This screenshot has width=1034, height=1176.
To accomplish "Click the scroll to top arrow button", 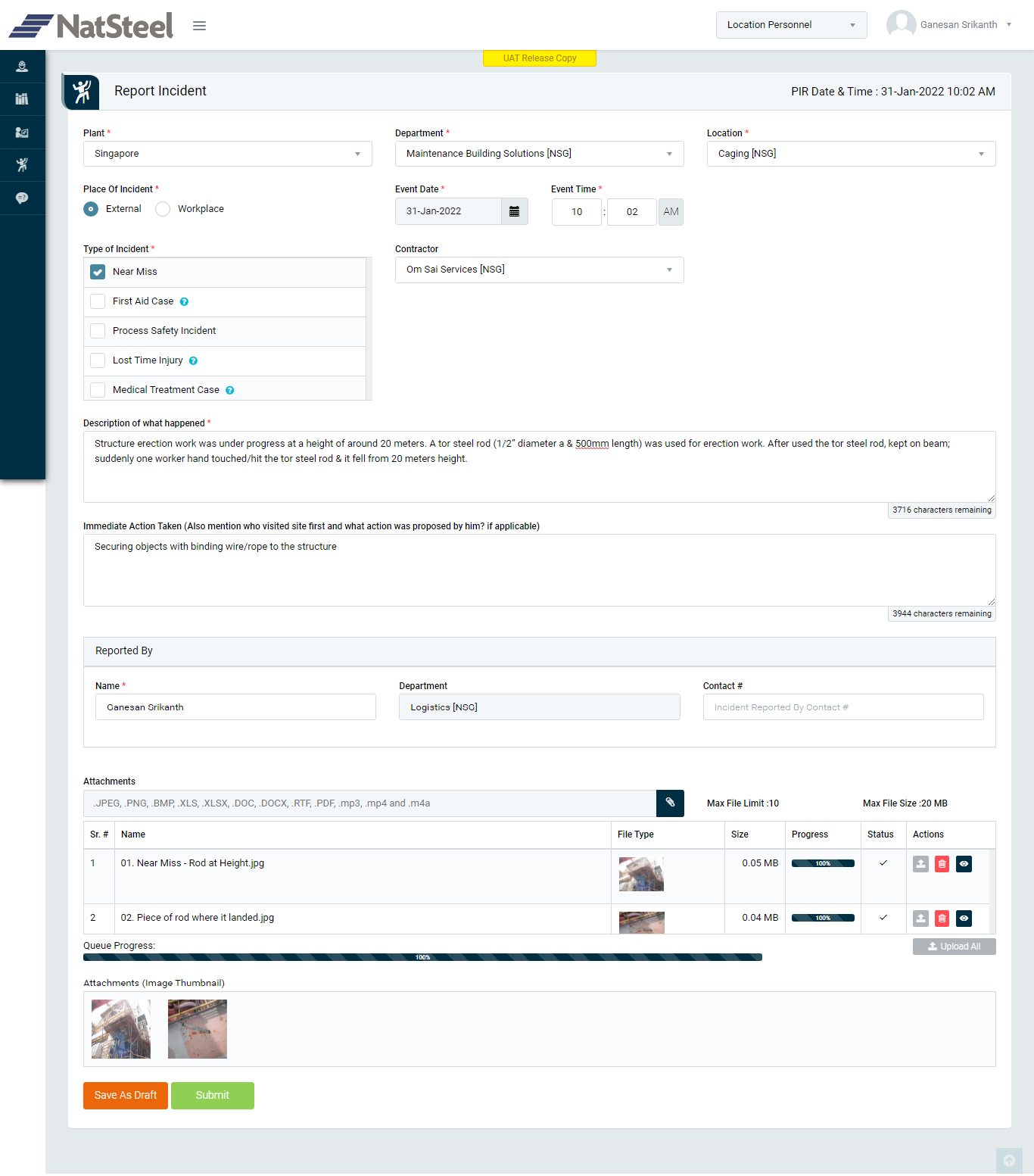I will tap(1009, 1161).
